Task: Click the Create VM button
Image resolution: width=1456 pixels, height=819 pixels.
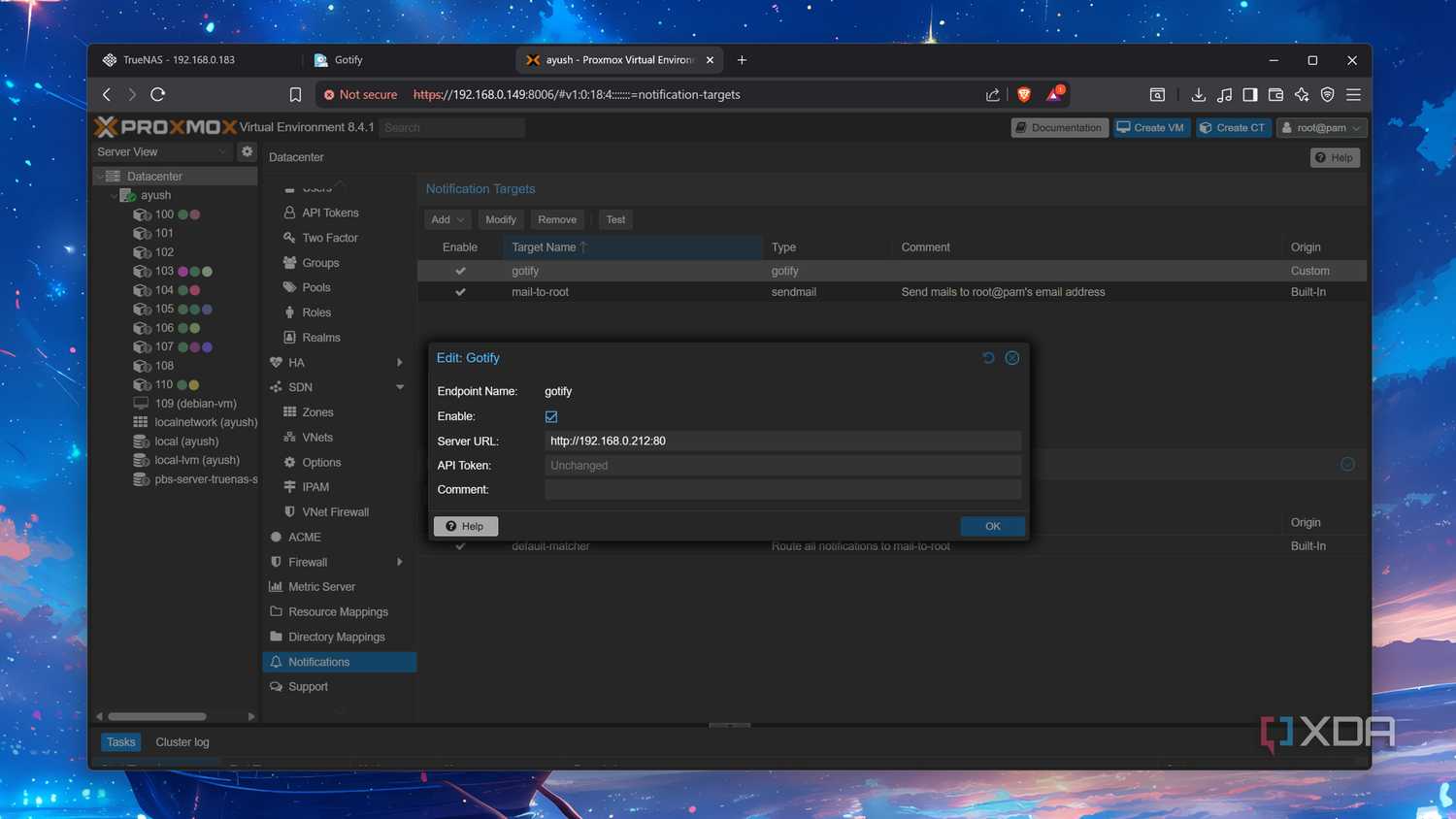Action: click(x=1151, y=127)
